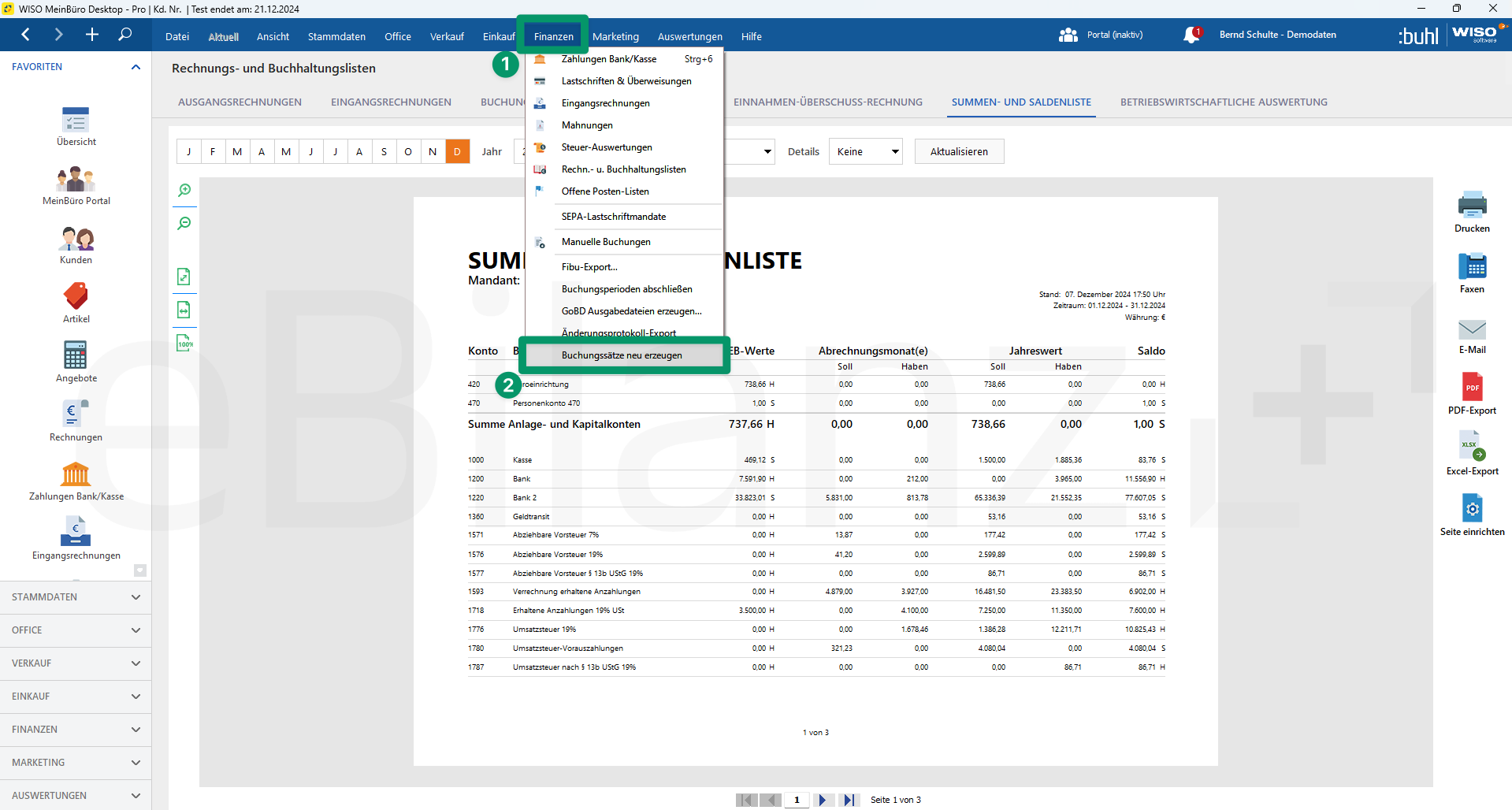Screen dimensions: 1512x810
Task: Open notification bell
Action: click(1191, 35)
